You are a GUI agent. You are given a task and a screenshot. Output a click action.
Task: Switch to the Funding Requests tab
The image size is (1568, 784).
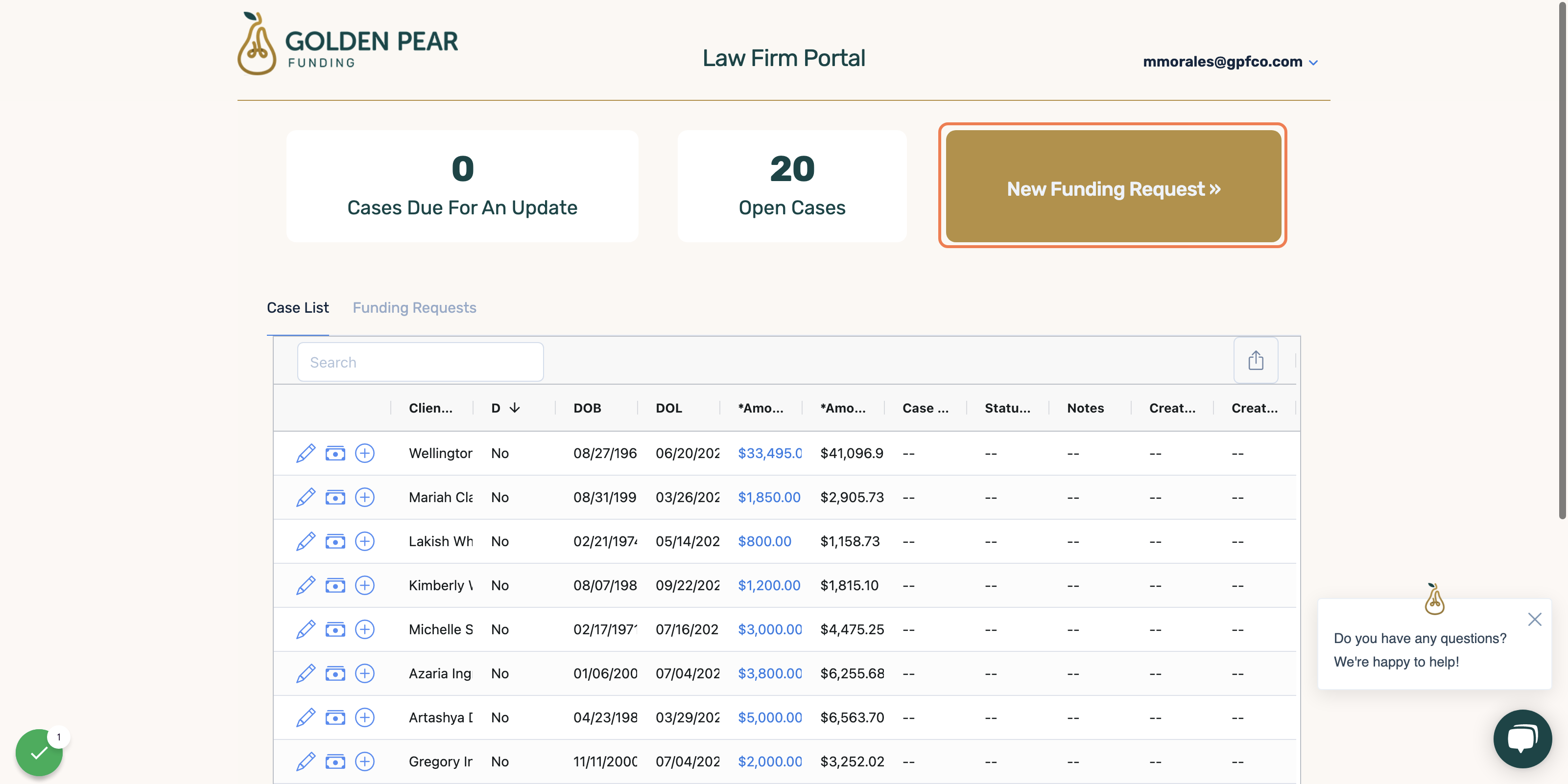(x=414, y=308)
